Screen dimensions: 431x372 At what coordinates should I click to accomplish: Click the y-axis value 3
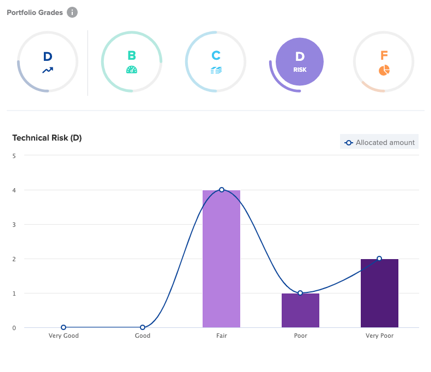pos(14,225)
